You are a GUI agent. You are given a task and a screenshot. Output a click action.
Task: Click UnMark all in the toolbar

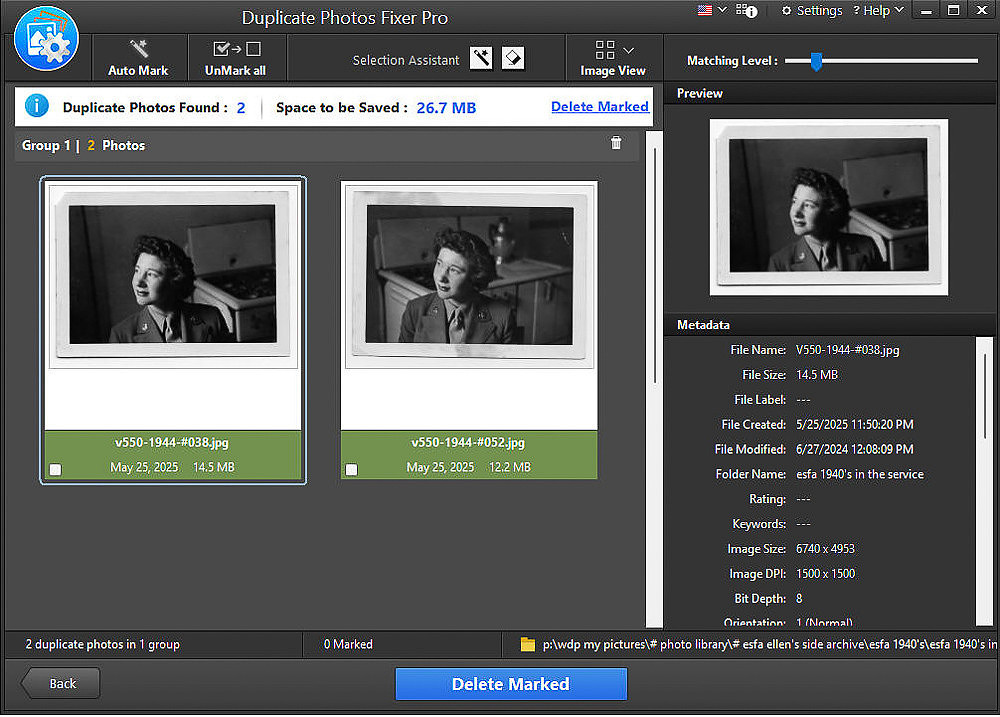[235, 58]
